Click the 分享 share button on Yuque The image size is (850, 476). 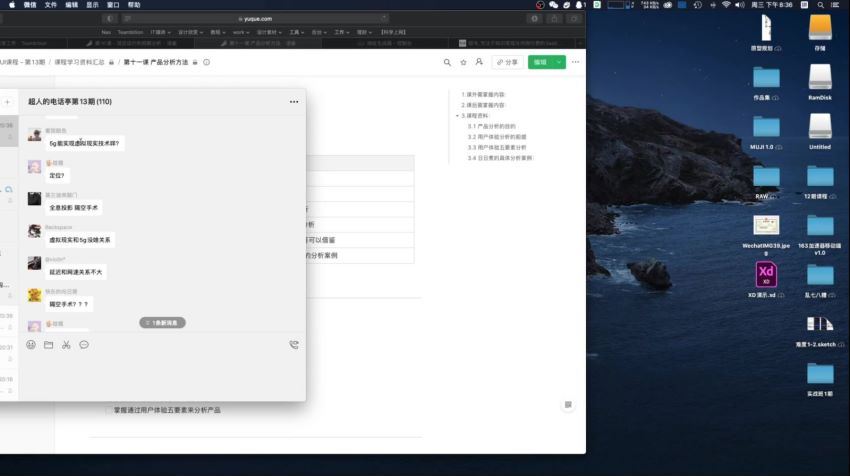pos(507,62)
